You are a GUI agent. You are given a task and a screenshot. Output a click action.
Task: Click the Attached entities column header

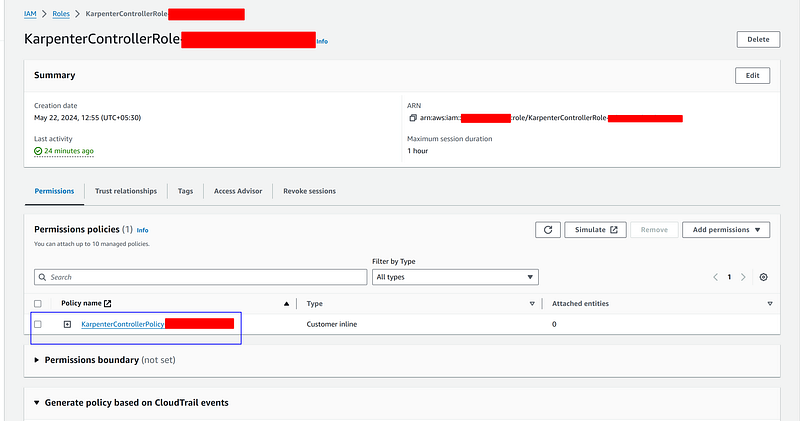coord(580,304)
